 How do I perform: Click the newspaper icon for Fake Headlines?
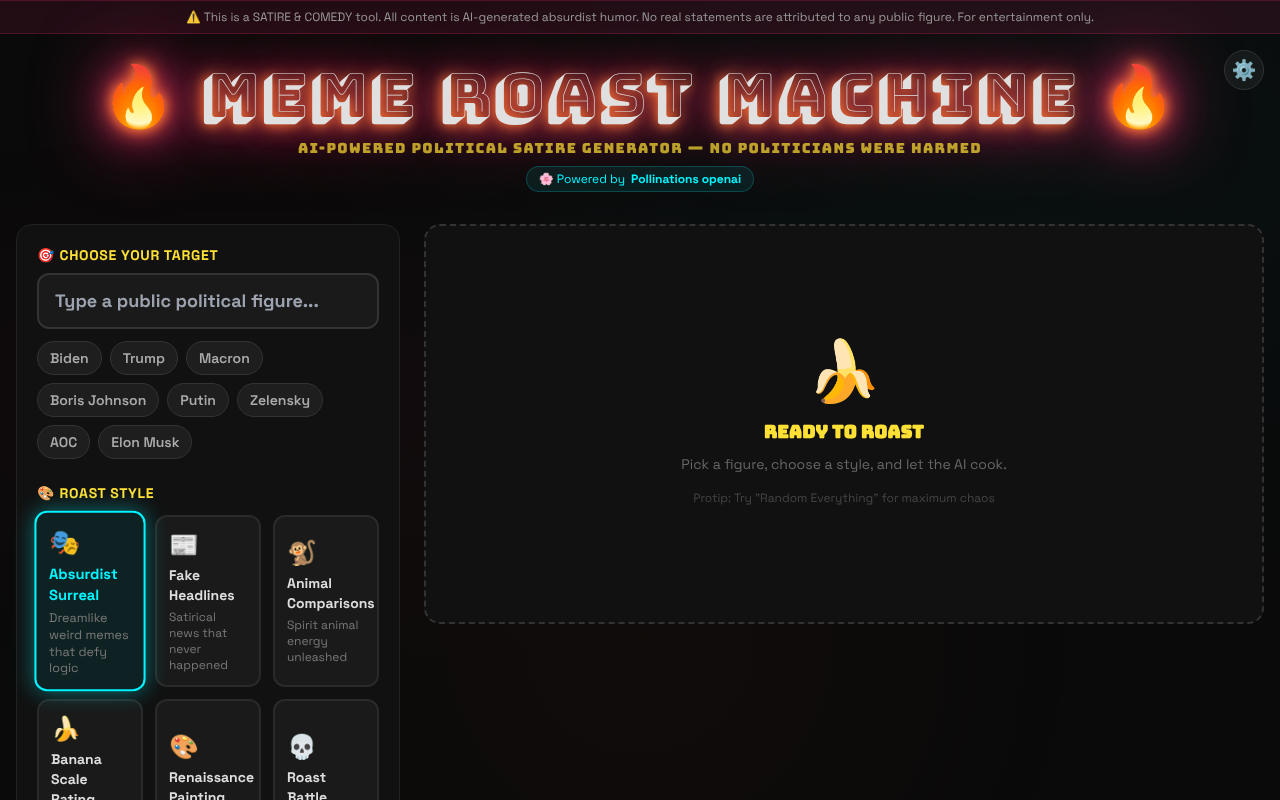183,545
